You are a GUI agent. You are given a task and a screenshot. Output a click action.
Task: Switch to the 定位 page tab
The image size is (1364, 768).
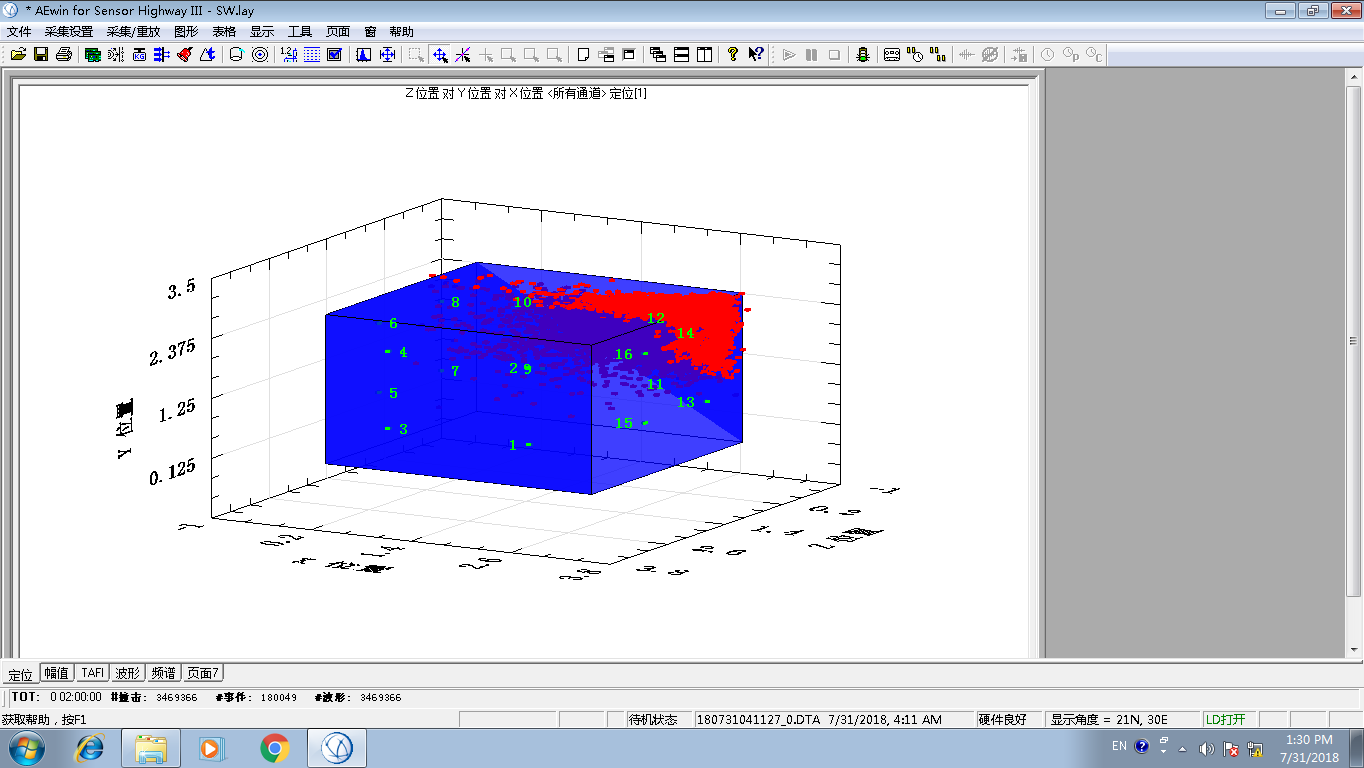[20, 673]
